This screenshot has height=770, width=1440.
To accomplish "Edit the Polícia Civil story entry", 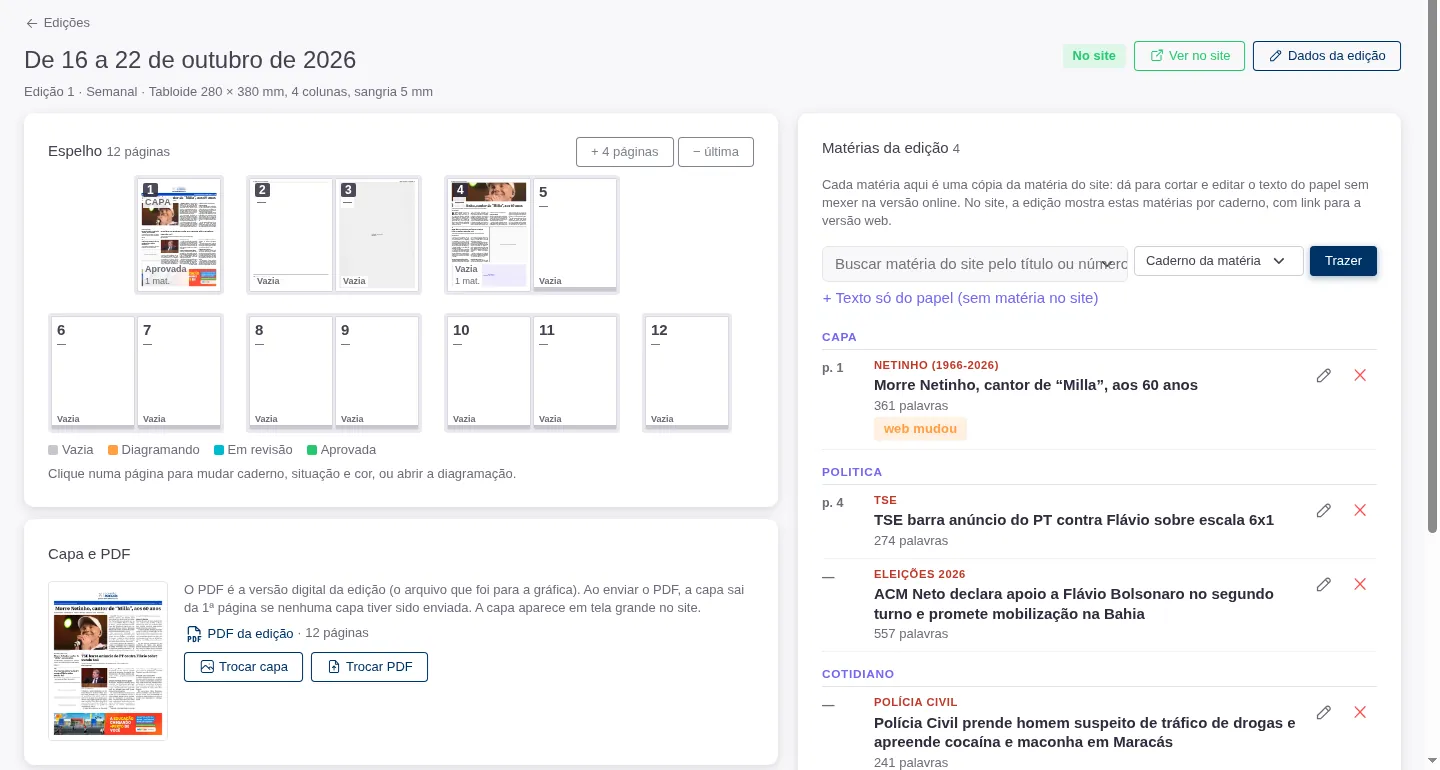I will pos(1324,712).
